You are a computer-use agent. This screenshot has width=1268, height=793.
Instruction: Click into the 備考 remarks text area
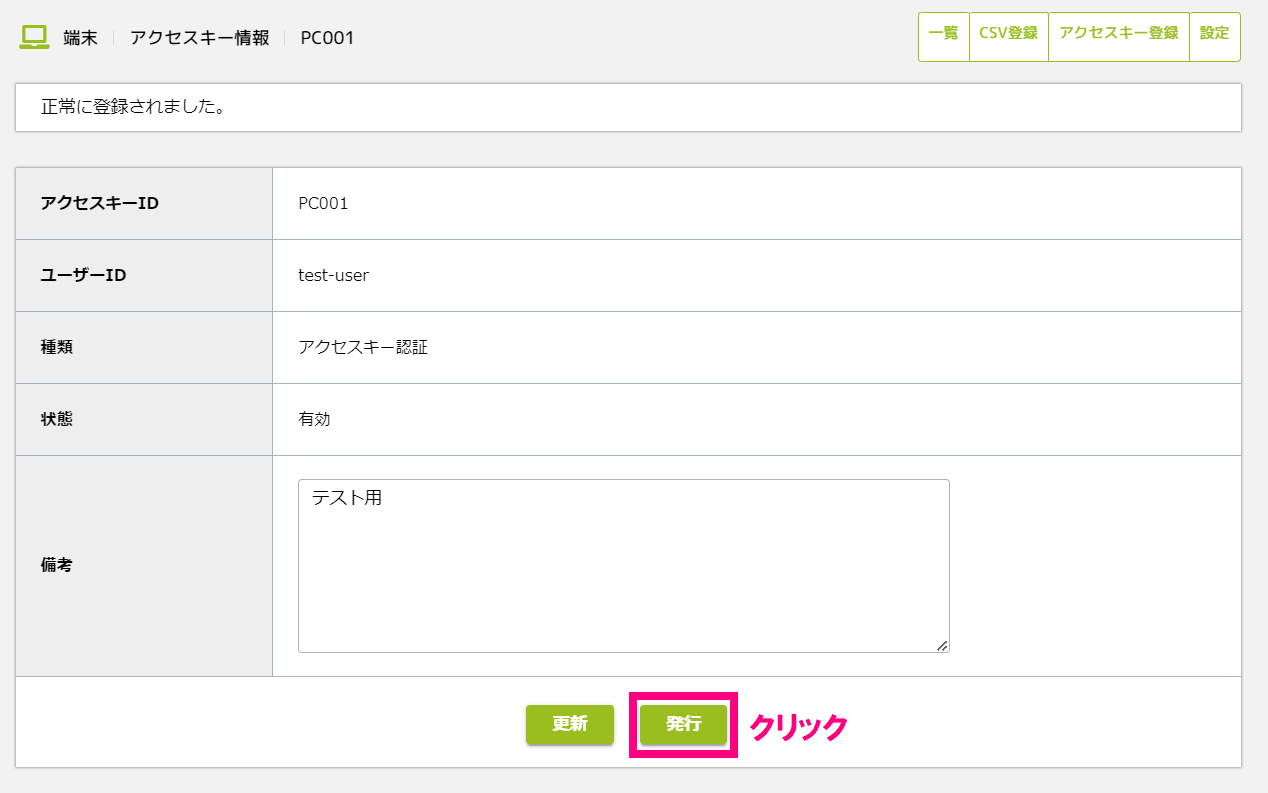click(x=623, y=566)
